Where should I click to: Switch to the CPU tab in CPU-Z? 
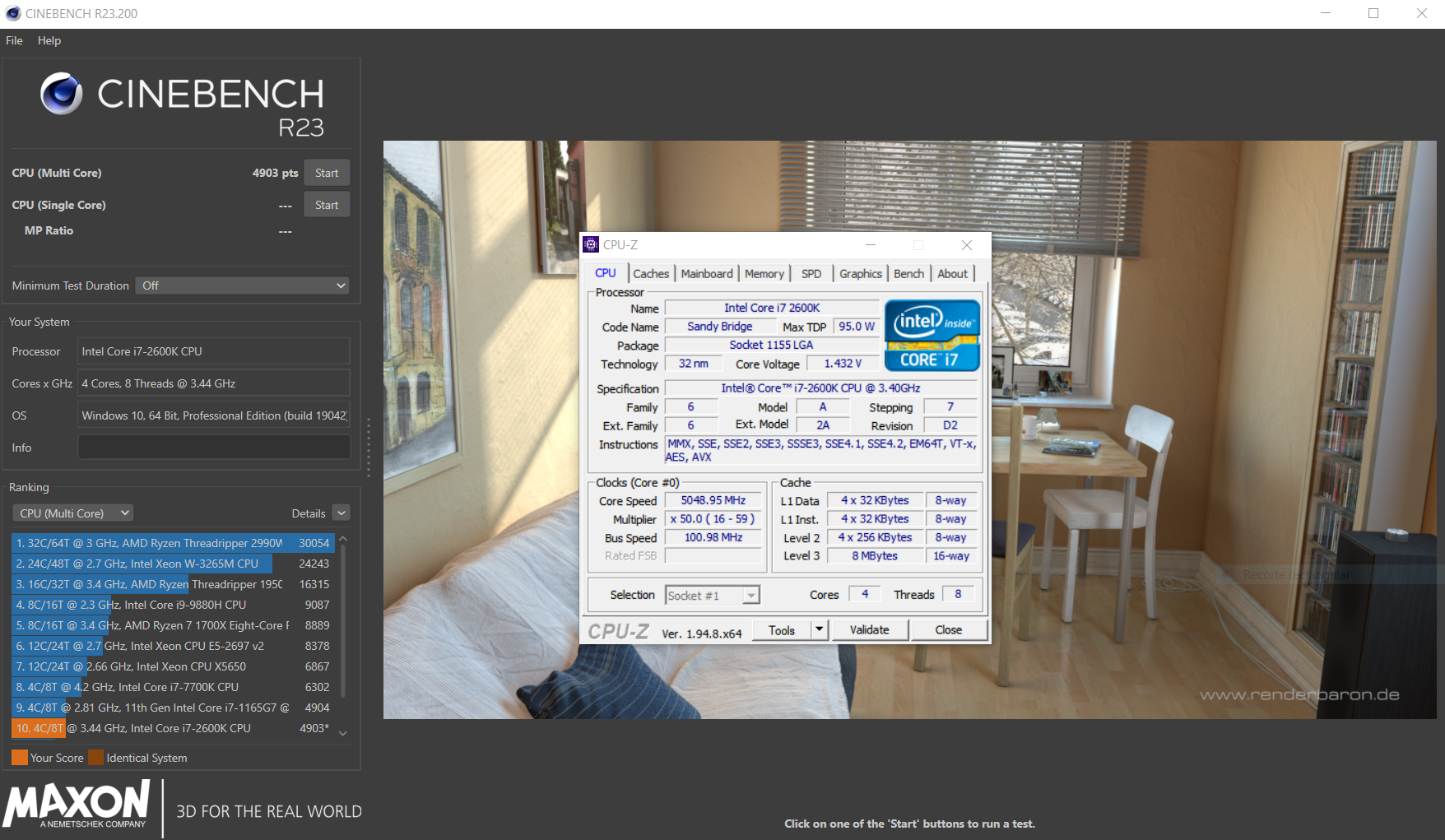click(x=606, y=273)
